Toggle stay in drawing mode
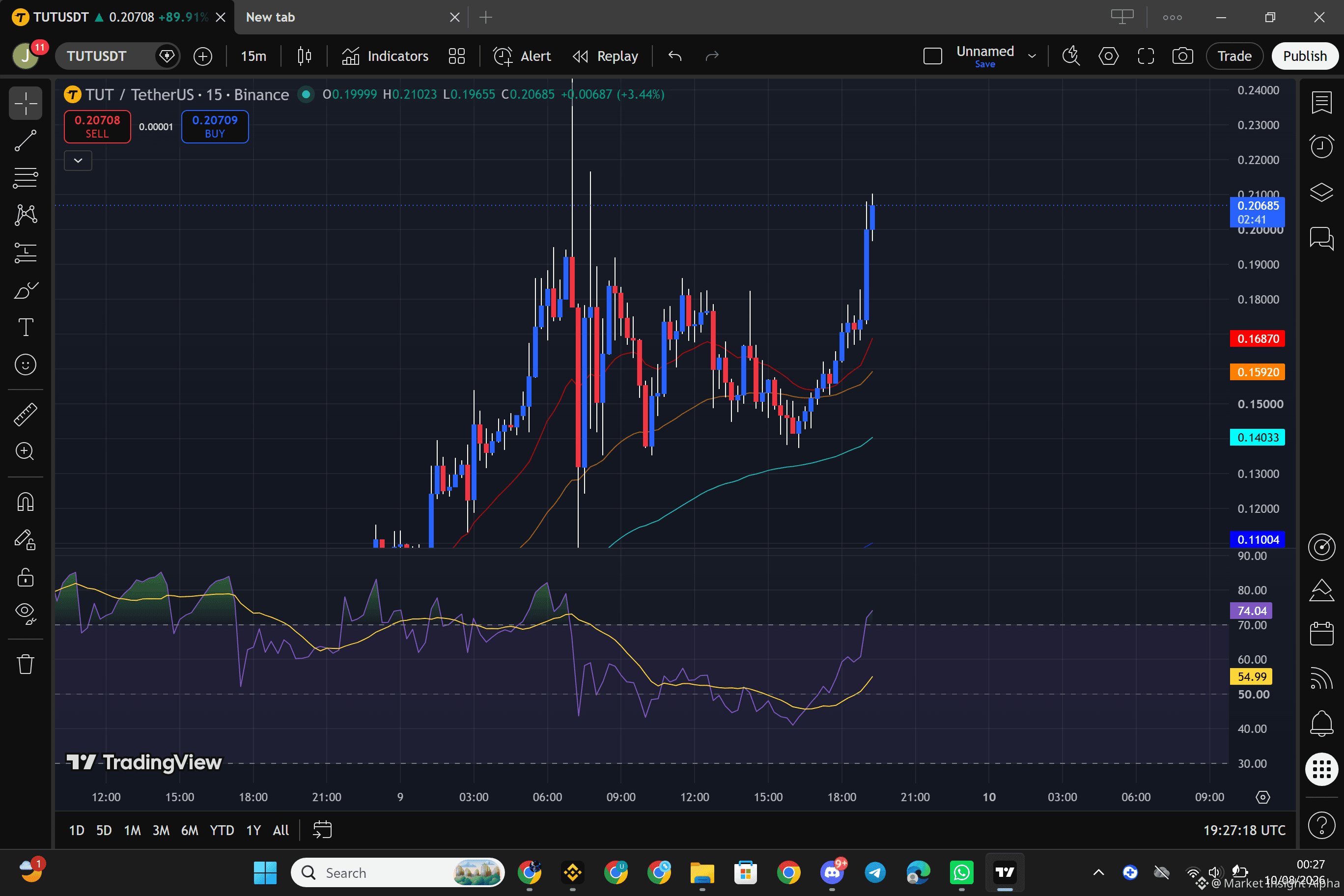1344x896 pixels. (x=25, y=539)
